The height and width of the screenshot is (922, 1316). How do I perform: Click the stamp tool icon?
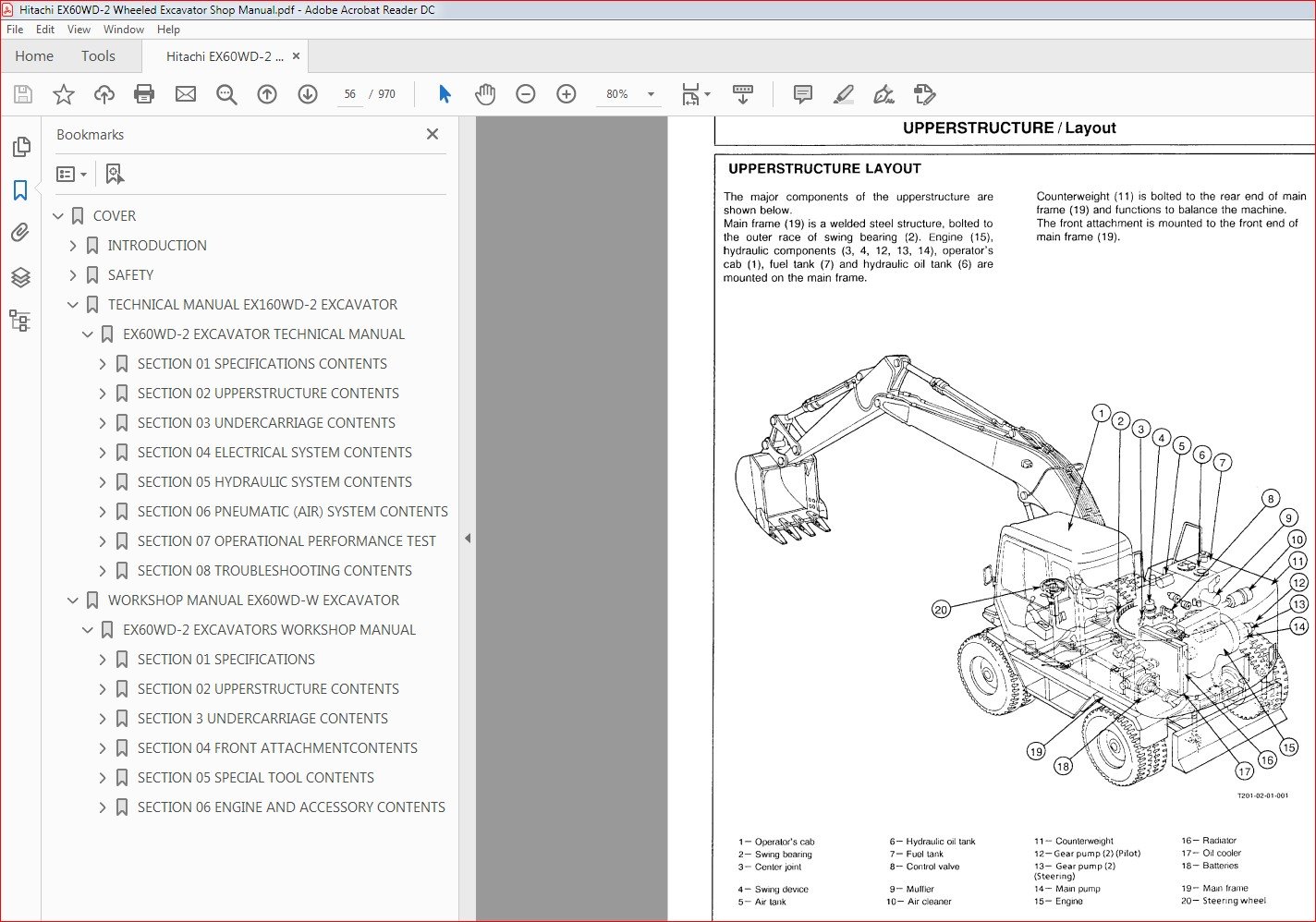point(924,94)
